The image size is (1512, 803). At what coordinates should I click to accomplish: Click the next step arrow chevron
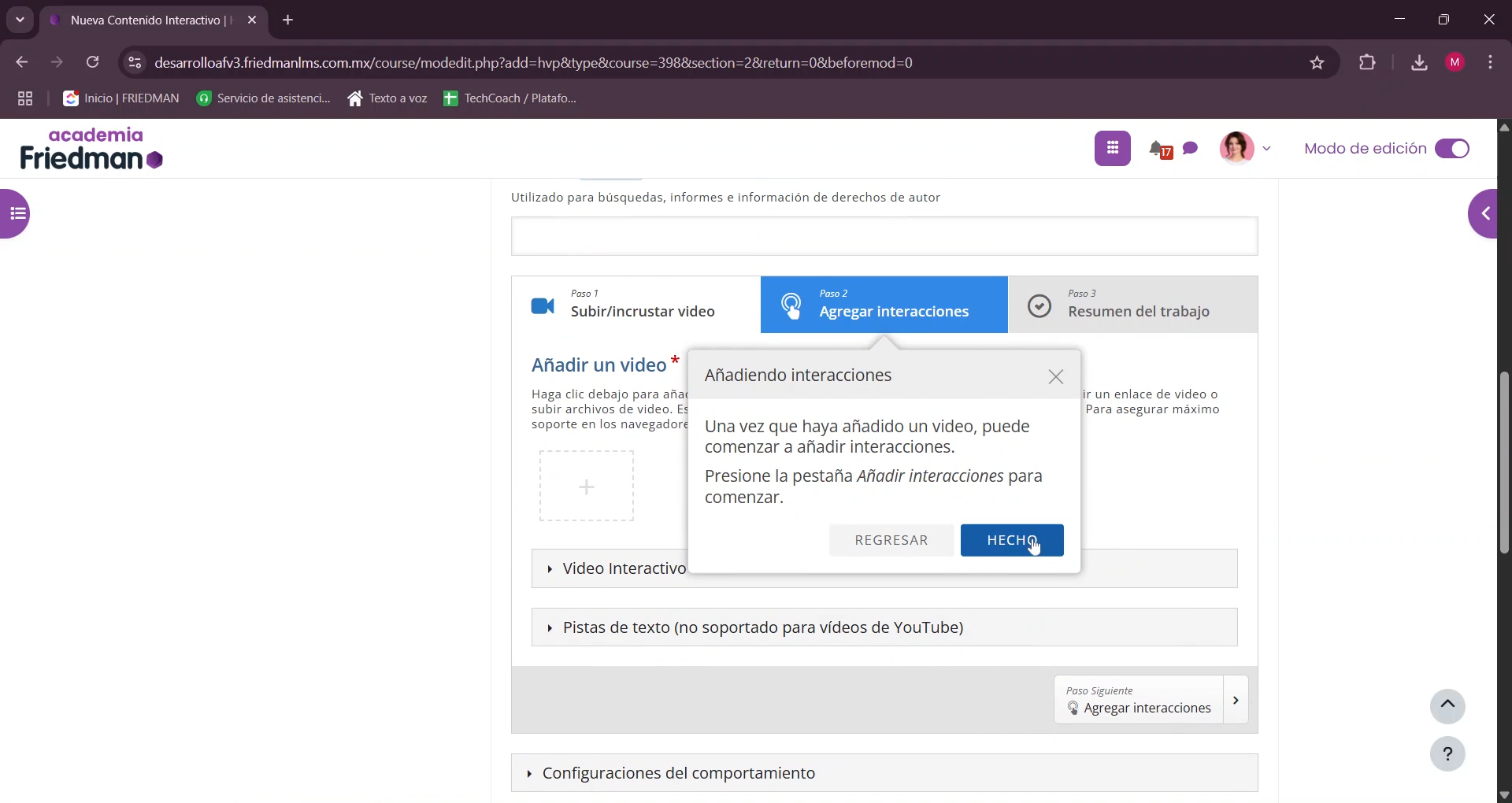pyautogui.click(x=1236, y=700)
